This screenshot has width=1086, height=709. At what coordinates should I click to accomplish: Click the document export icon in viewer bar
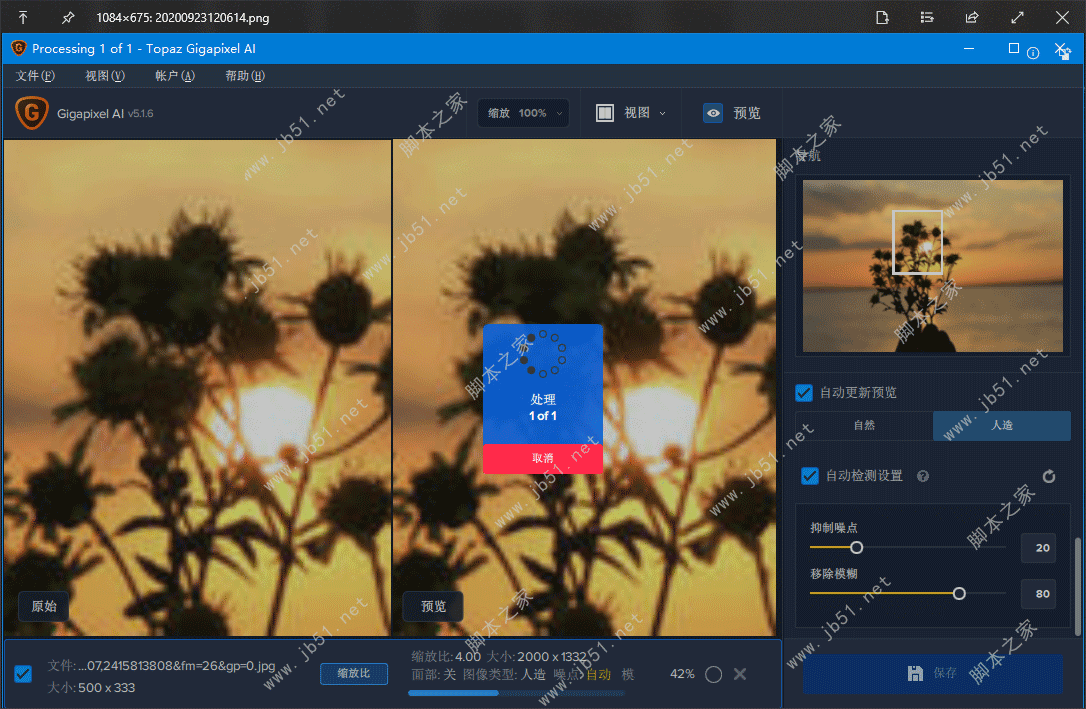[882, 17]
